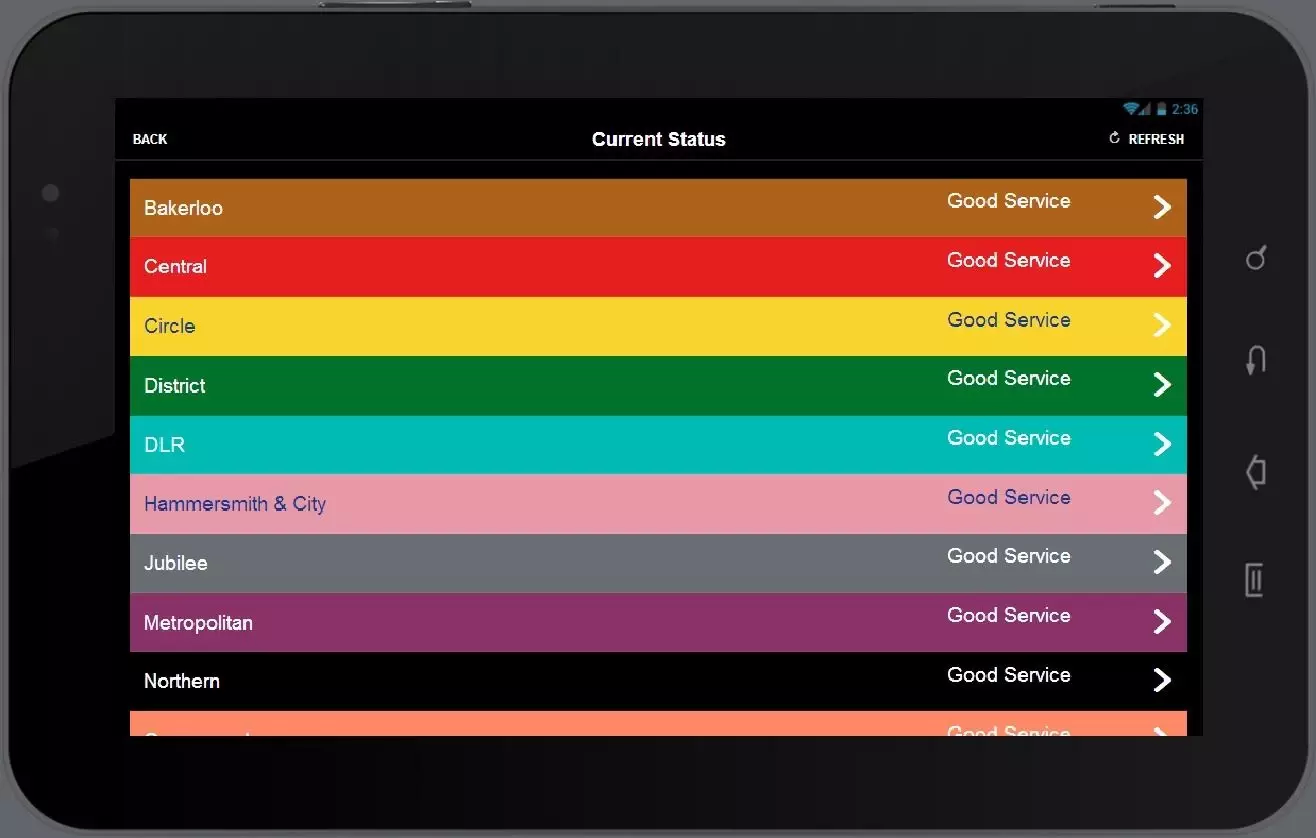Click Northern's Good Service status

1009,674
